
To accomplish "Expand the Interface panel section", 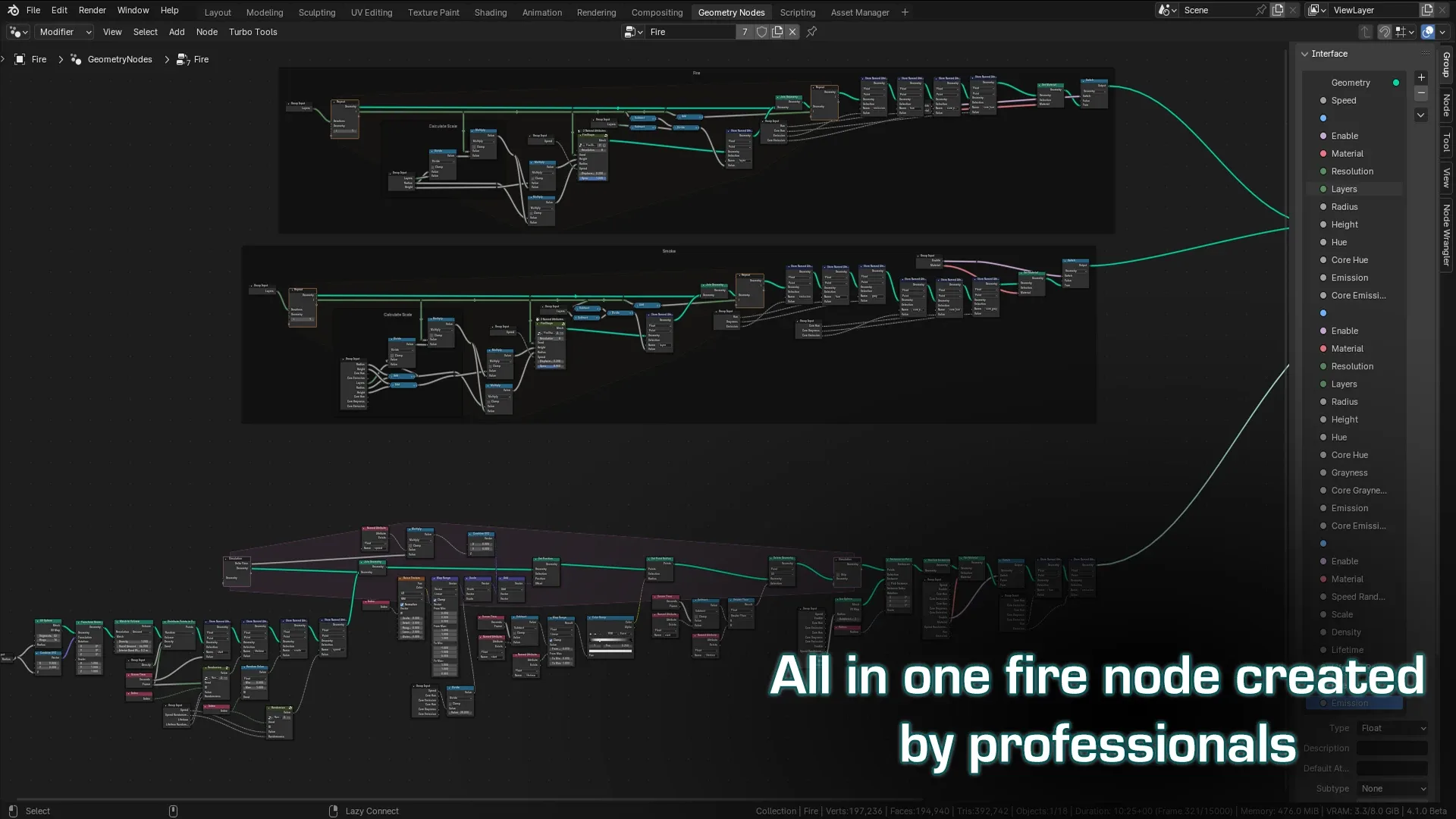I will [1306, 52].
